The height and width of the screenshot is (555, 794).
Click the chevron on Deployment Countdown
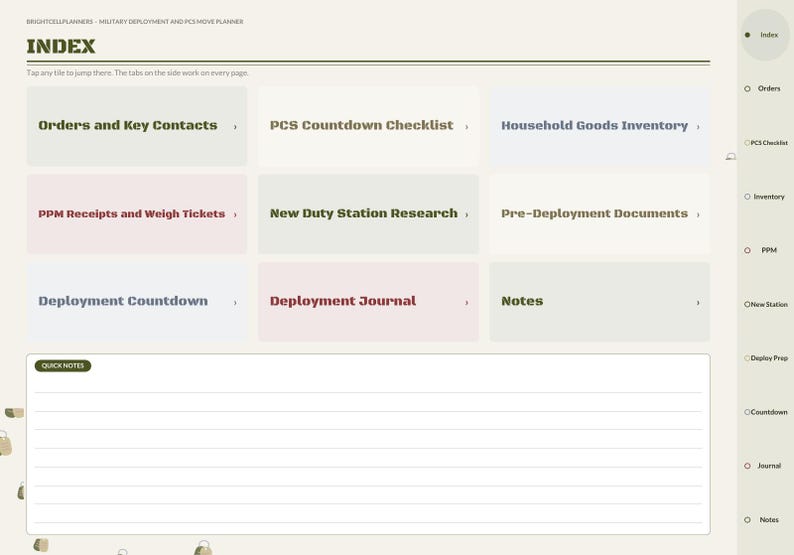tap(235, 303)
